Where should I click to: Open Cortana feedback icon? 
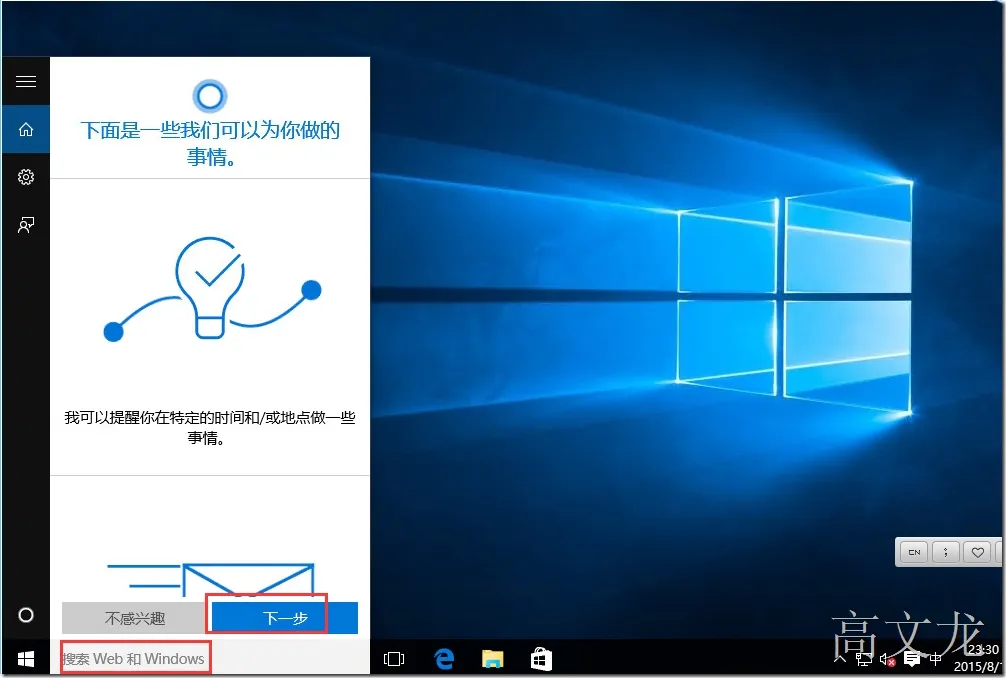click(26, 225)
